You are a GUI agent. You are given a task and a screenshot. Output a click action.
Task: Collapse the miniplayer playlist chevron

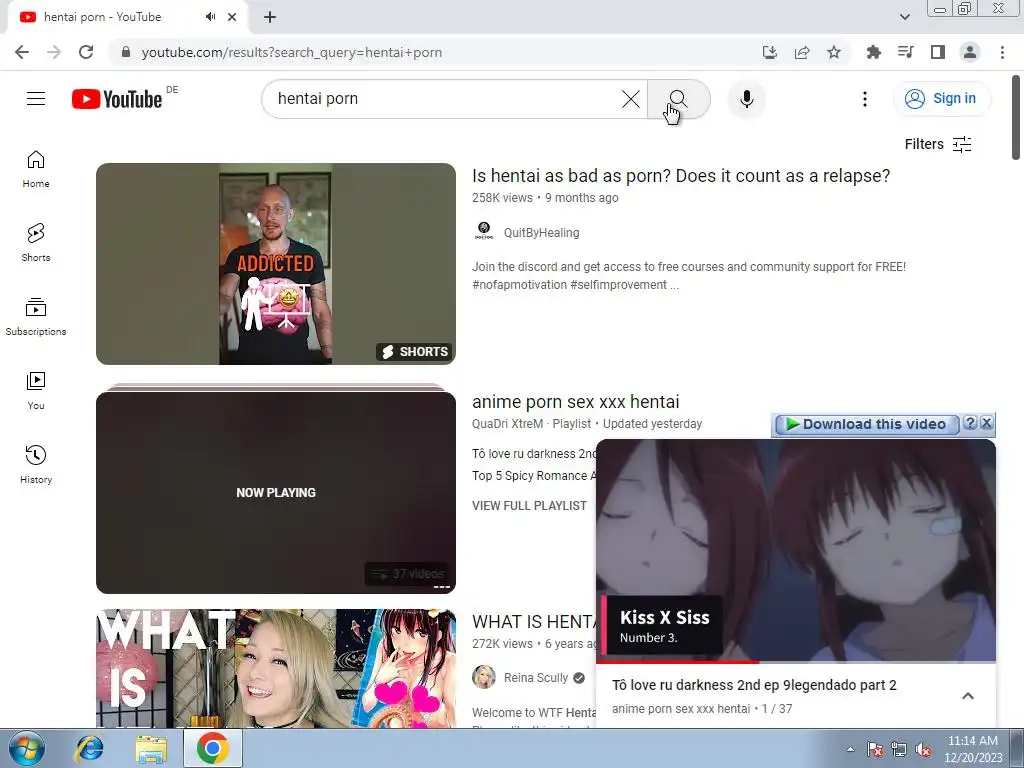click(968, 696)
